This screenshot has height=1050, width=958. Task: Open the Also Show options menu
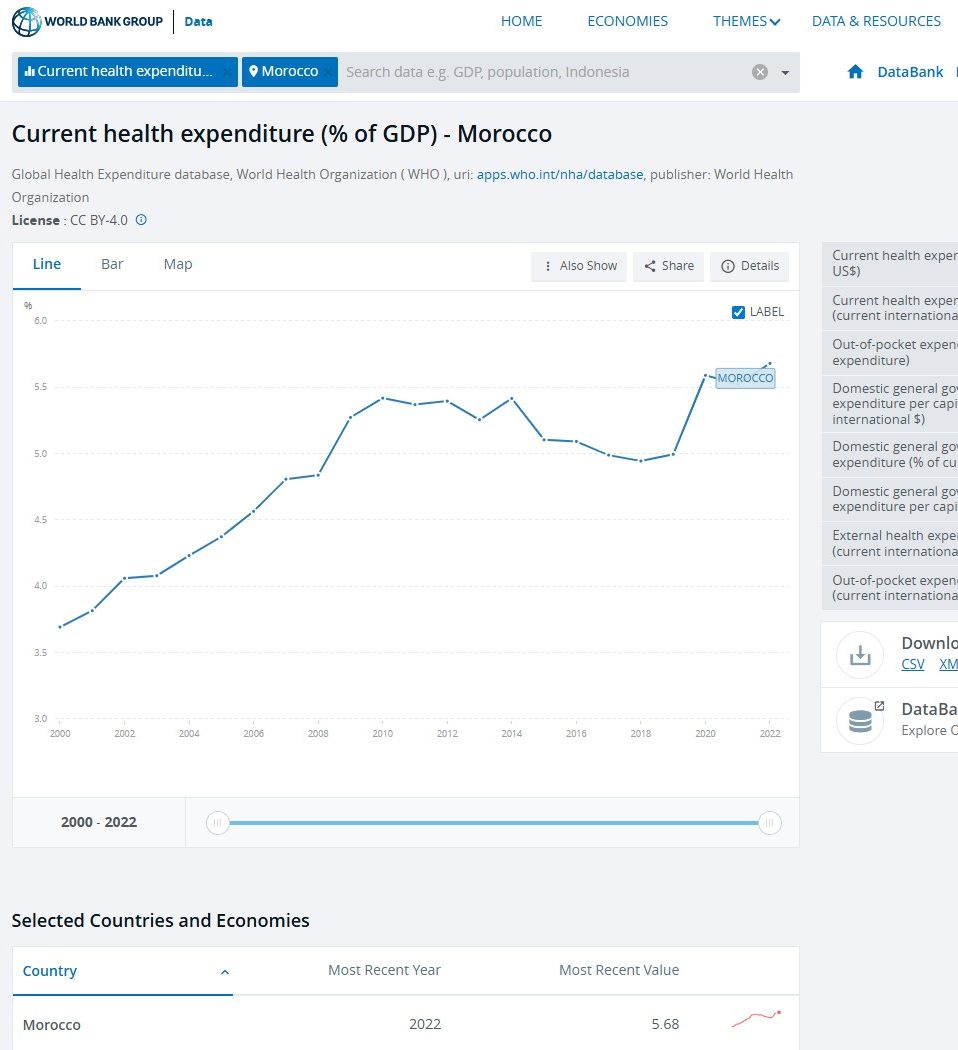click(580, 266)
